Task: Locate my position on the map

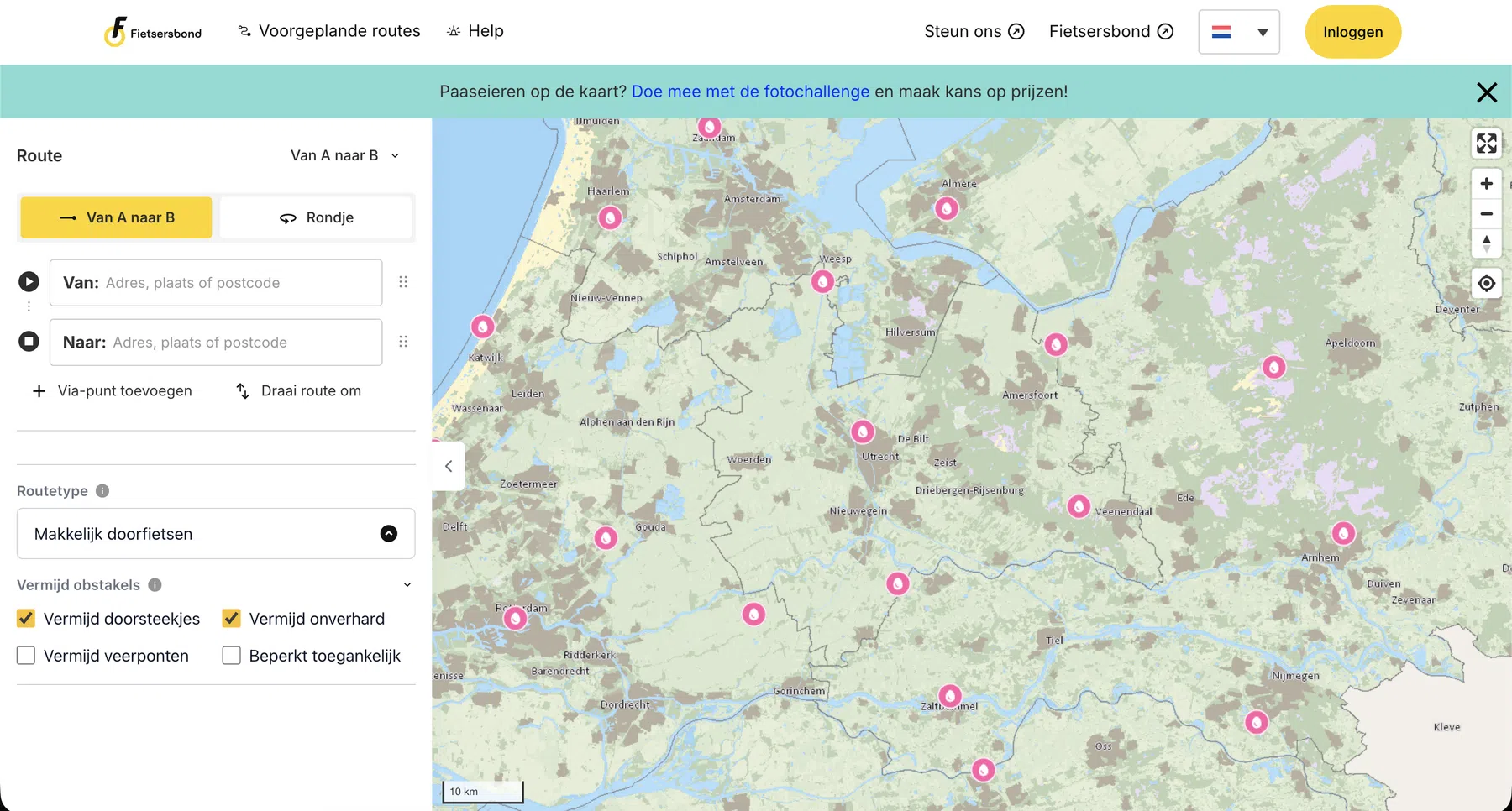Action: point(1487,283)
